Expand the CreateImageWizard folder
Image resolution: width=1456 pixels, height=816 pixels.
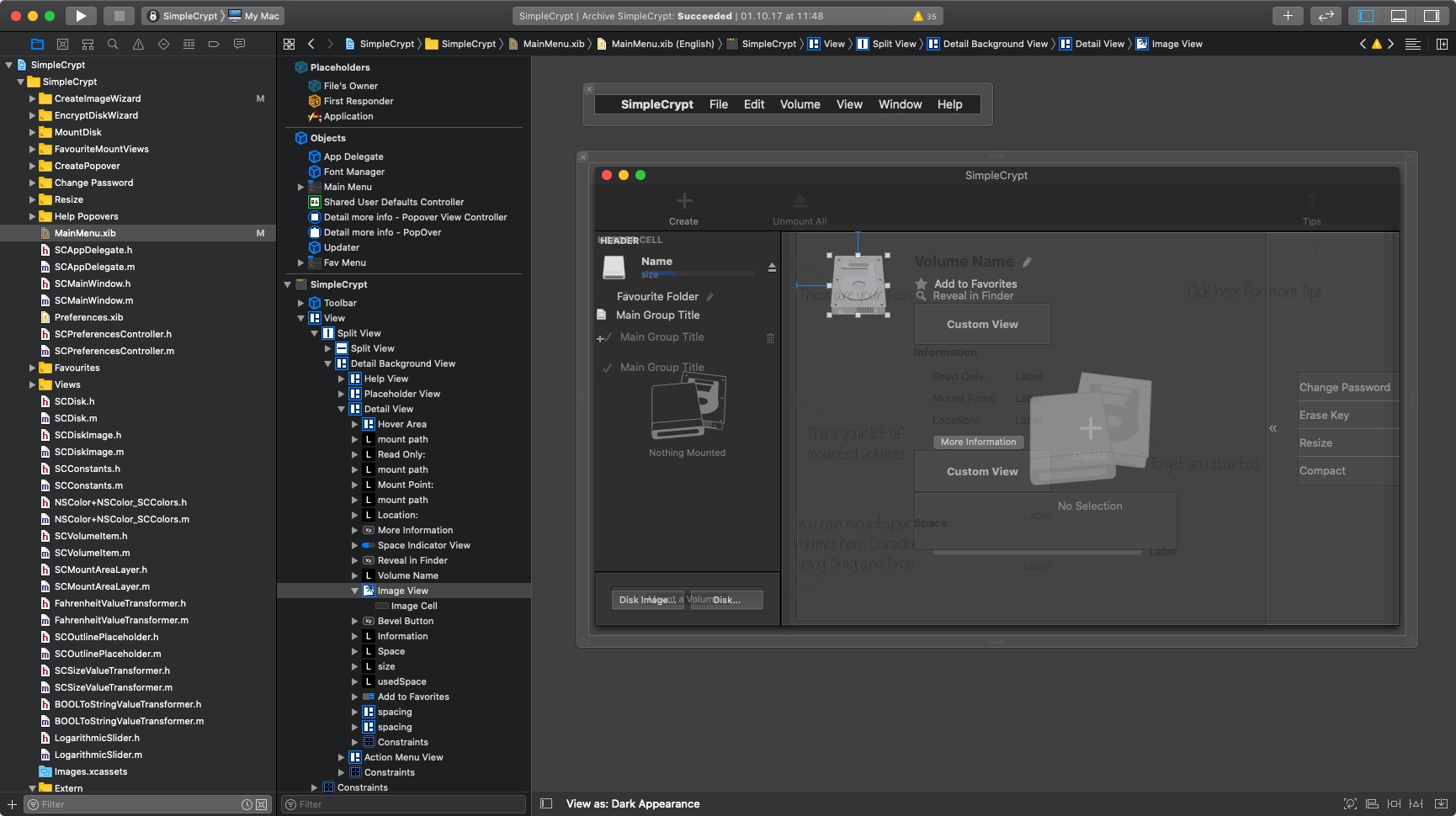click(x=33, y=98)
